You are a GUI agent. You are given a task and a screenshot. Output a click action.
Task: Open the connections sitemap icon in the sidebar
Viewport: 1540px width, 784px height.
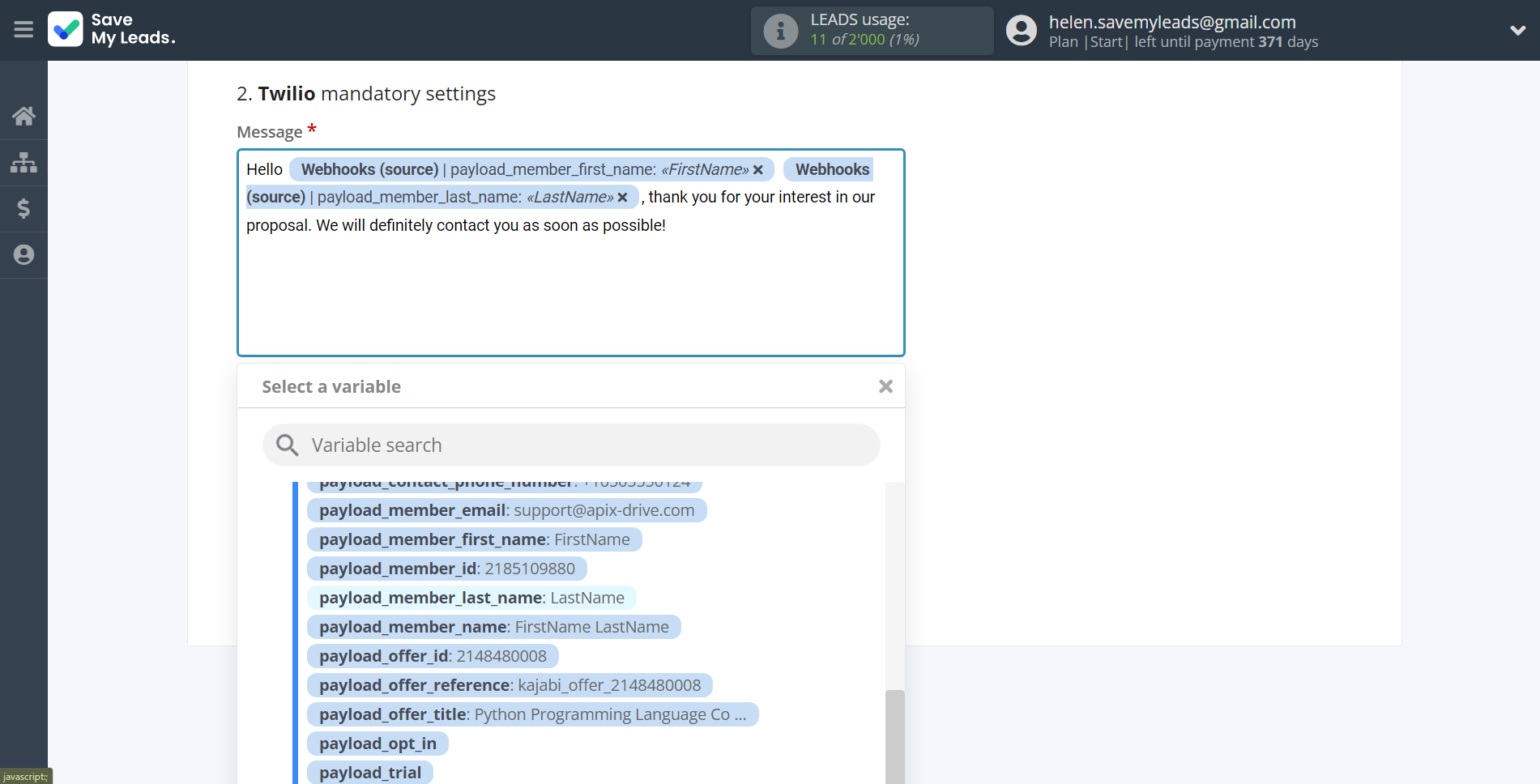pyautogui.click(x=23, y=162)
